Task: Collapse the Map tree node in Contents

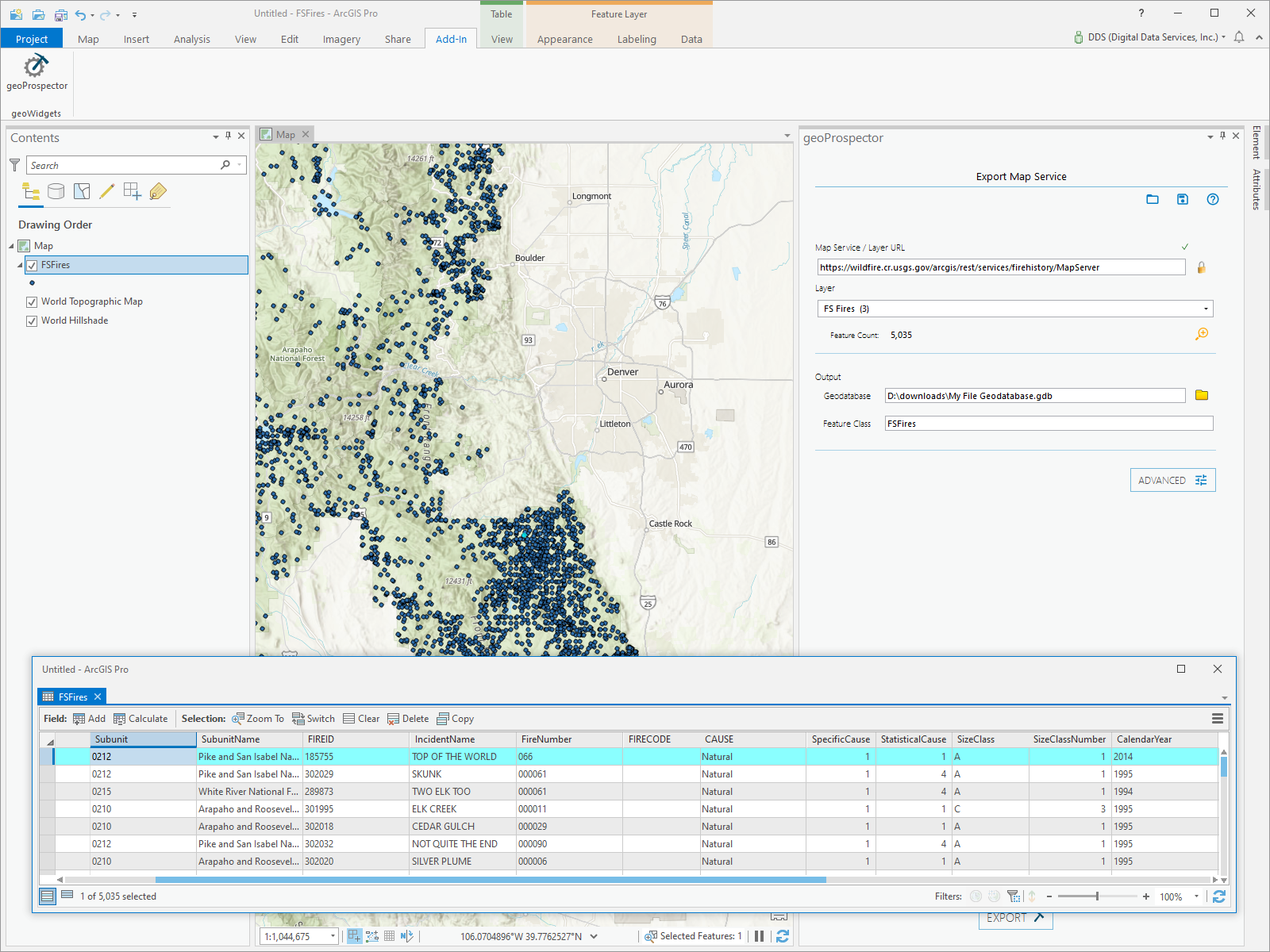Action: pyautogui.click(x=11, y=246)
